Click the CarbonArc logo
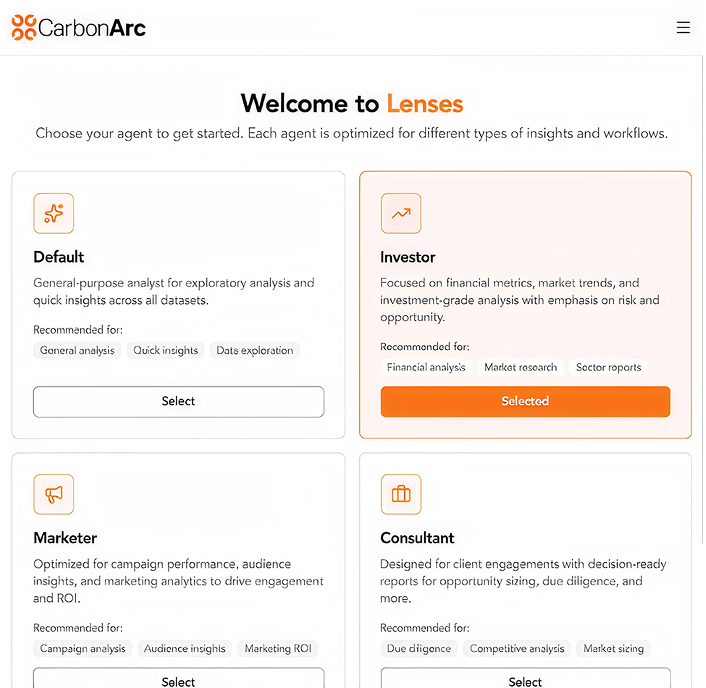706x688 pixels. pos(78,28)
